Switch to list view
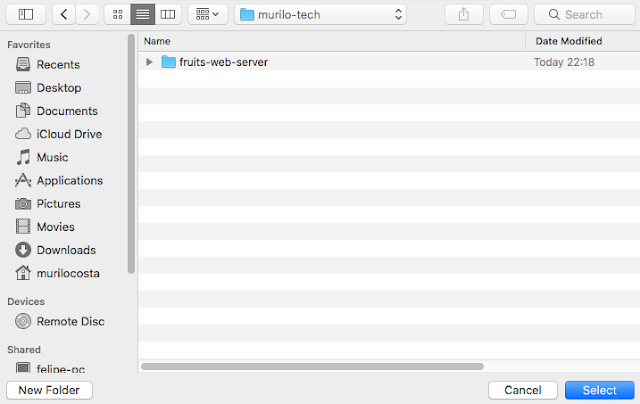Viewport: 640px width, 404px height. click(x=142, y=15)
